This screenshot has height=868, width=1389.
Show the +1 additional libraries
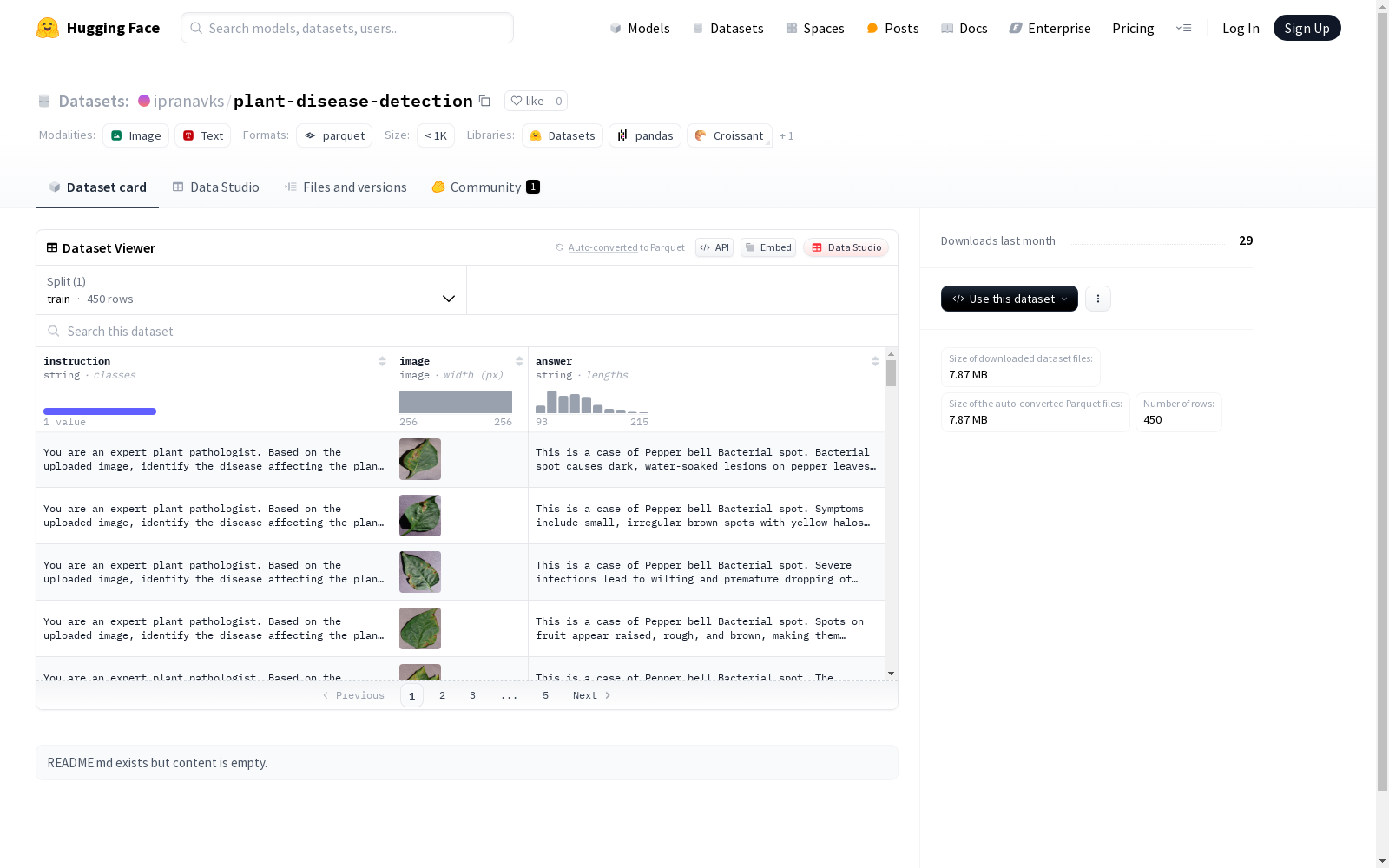(787, 135)
